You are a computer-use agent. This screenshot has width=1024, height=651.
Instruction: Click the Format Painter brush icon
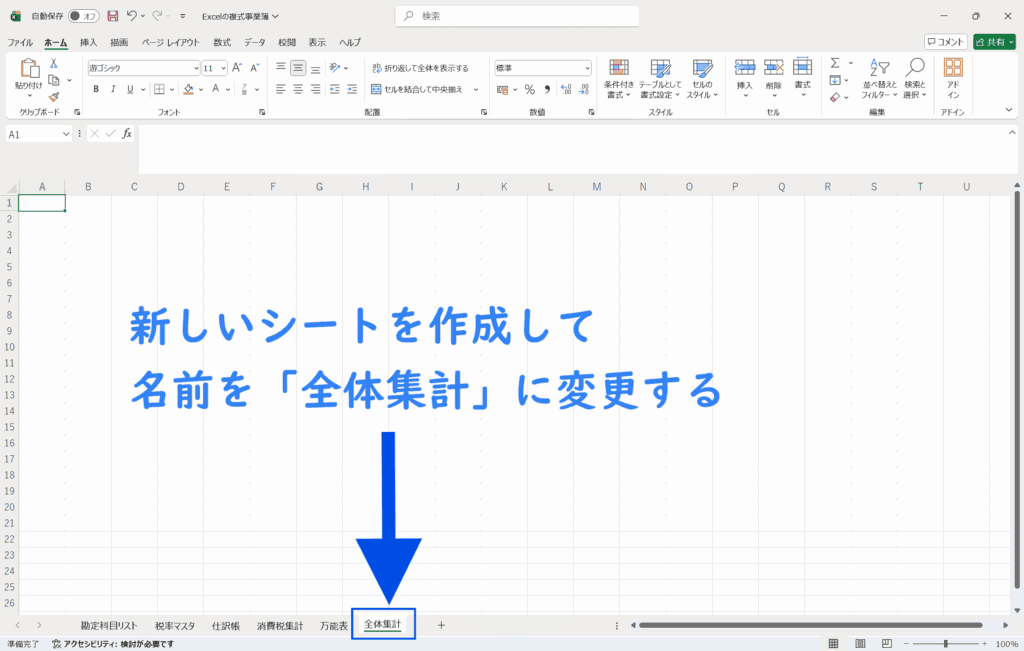(x=53, y=97)
